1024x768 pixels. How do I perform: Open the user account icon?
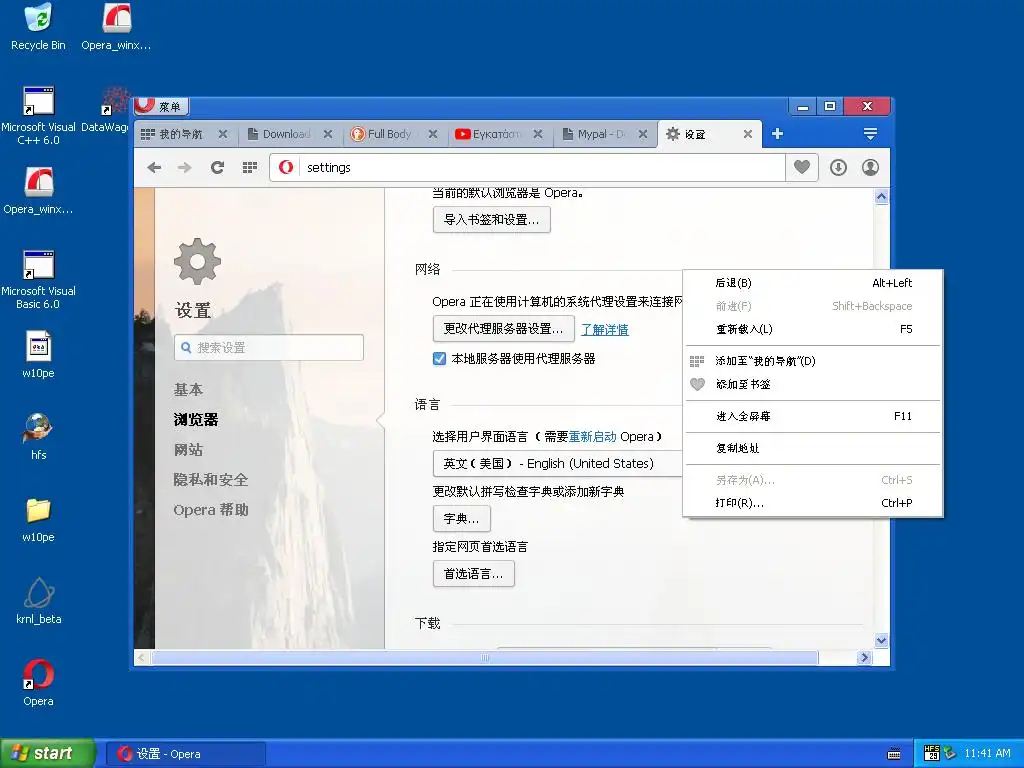[871, 168]
